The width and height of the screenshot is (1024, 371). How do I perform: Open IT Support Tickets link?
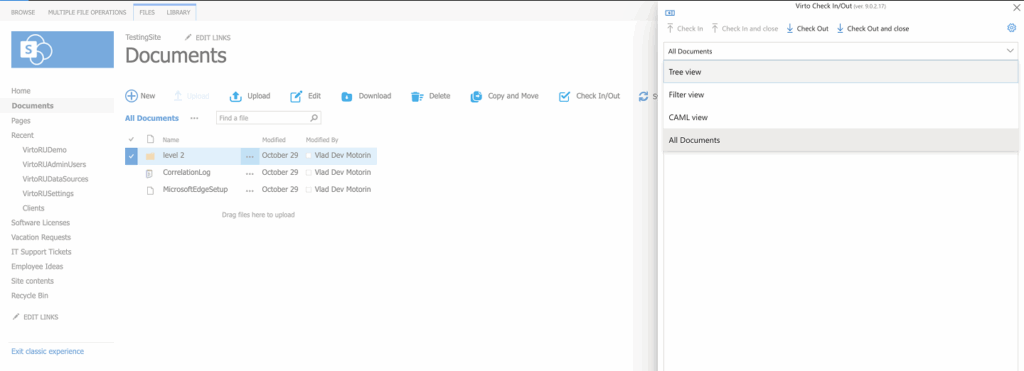(42, 251)
